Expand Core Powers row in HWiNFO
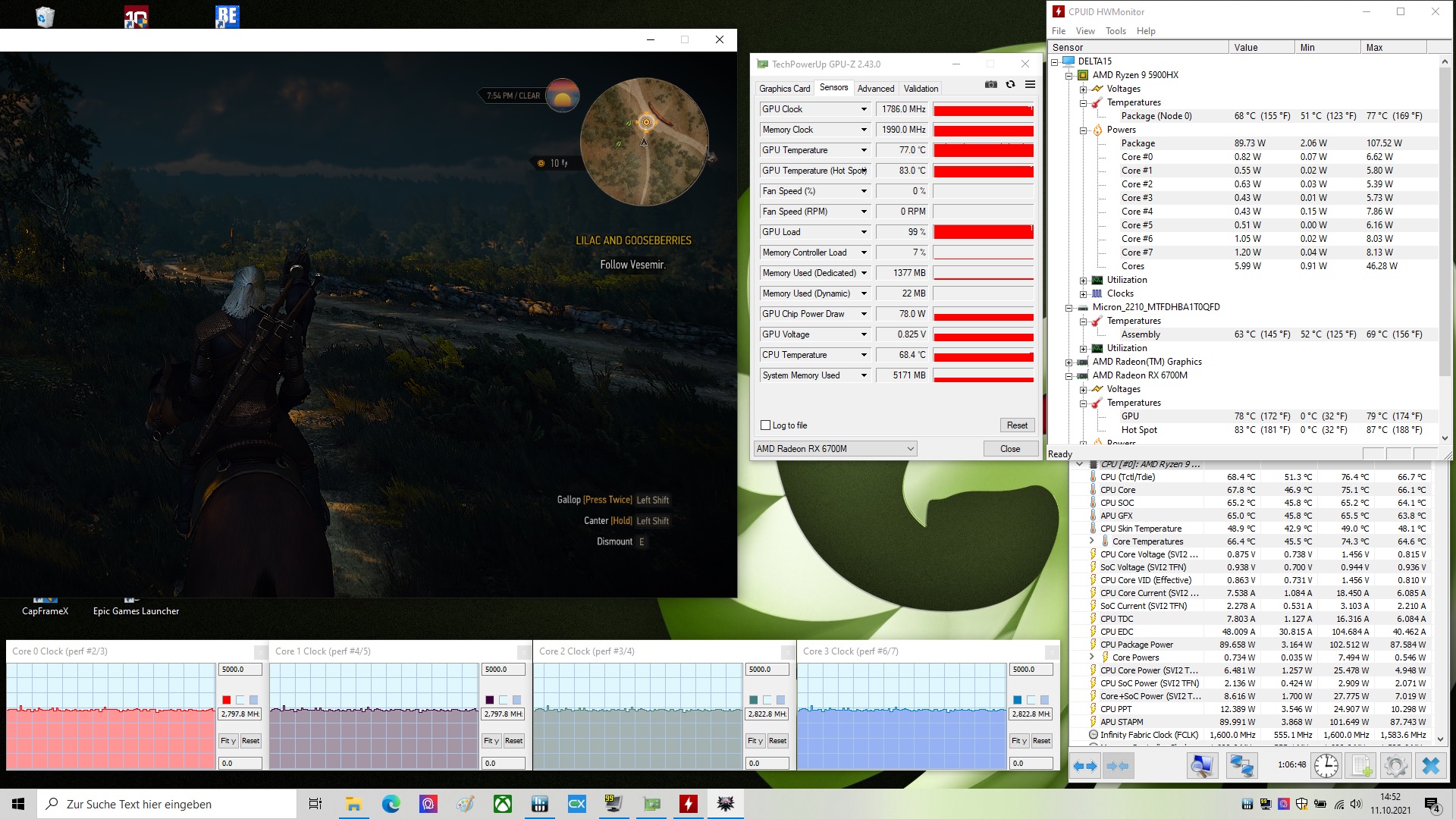Image resolution: width=1456 pixels, height=819 pixels. pos(1092,657)
